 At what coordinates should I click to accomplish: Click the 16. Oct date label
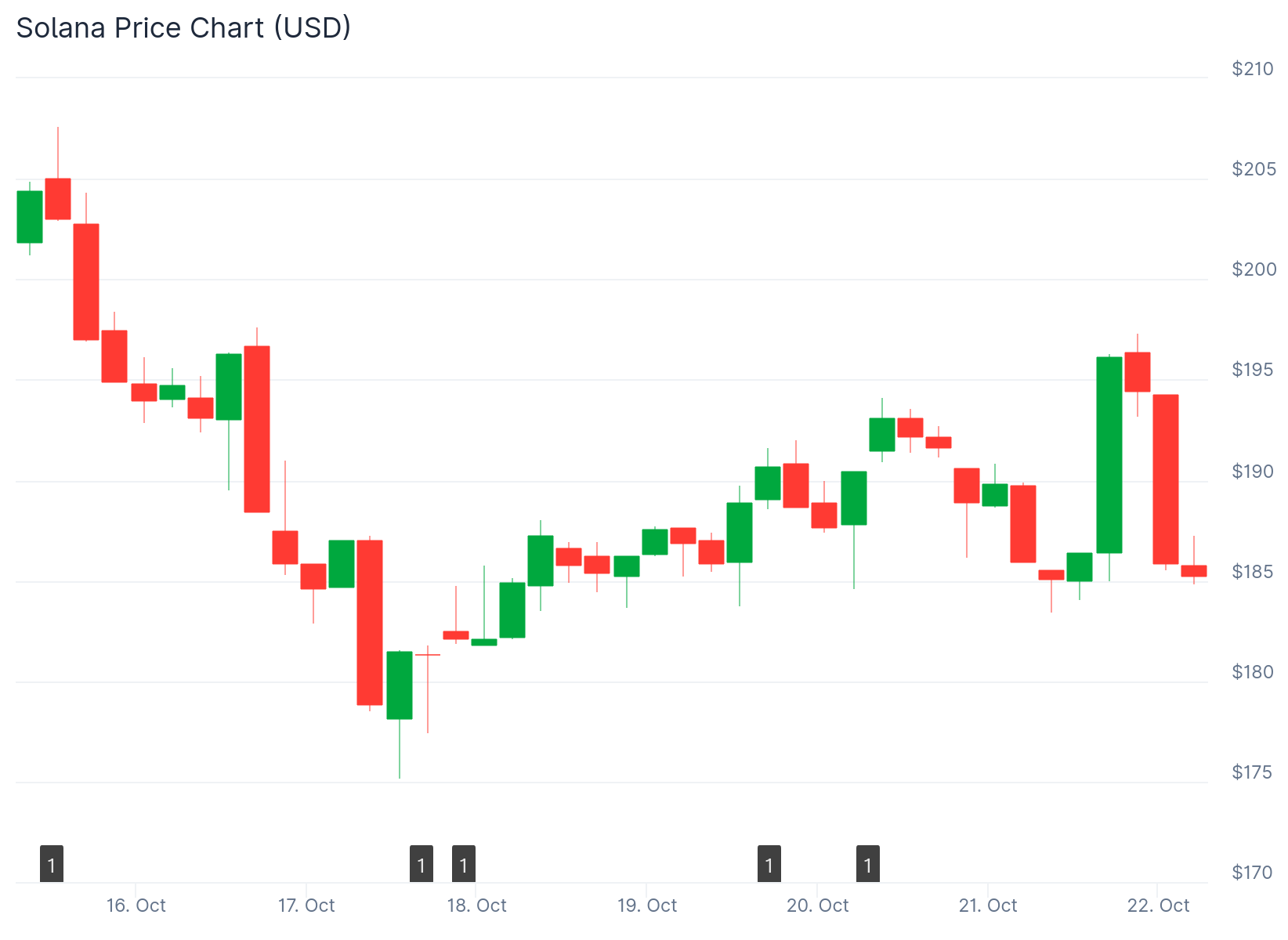click(136, 906)
